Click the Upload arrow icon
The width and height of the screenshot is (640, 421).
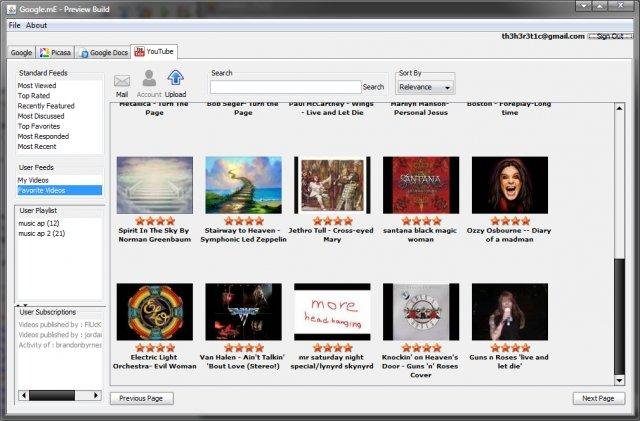pos(176,78)
